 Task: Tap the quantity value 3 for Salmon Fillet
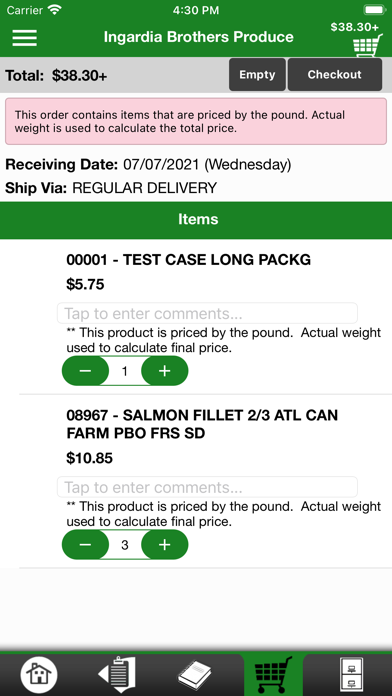125,545
